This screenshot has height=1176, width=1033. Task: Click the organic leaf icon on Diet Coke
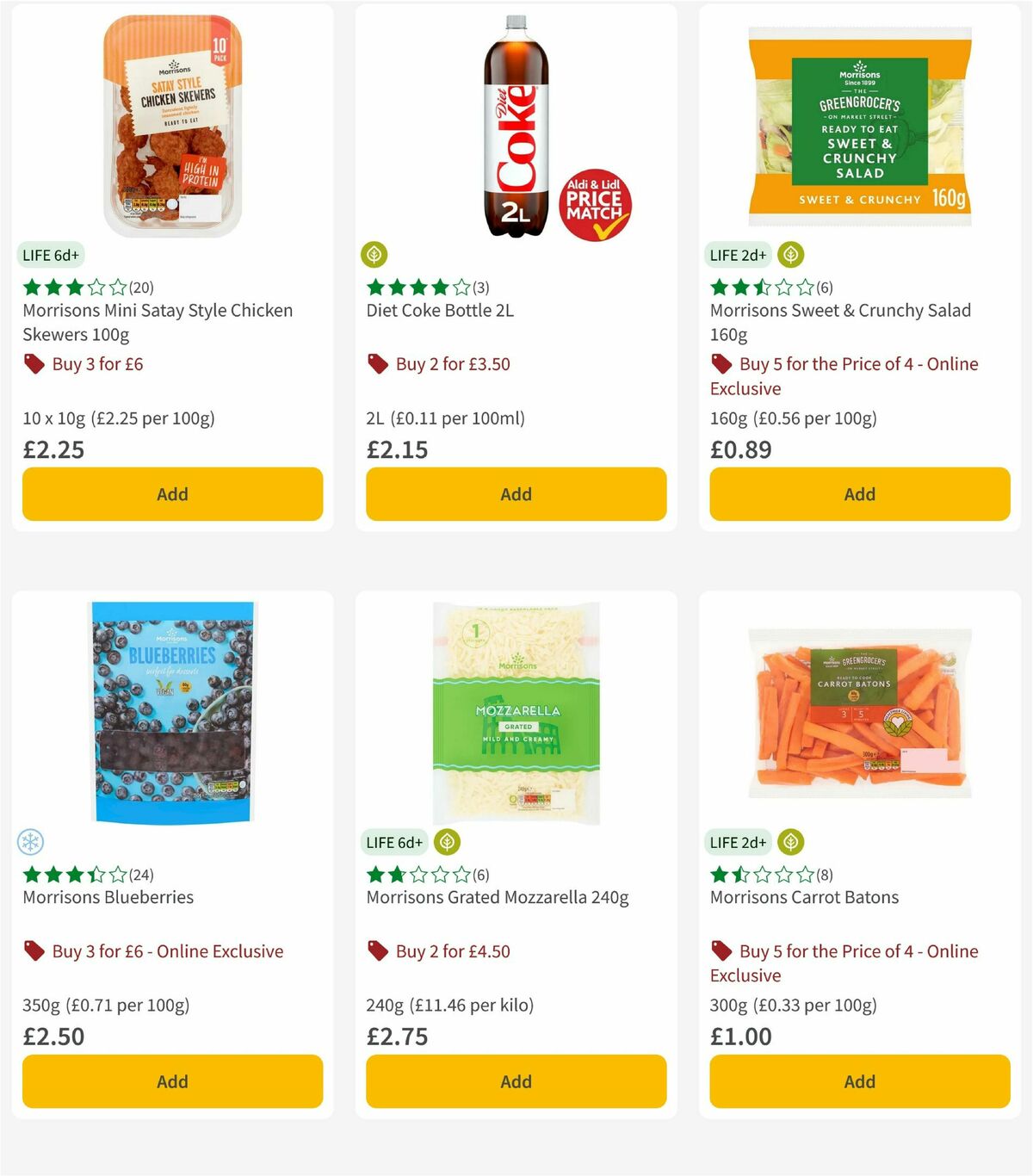(x=374, y=255)
